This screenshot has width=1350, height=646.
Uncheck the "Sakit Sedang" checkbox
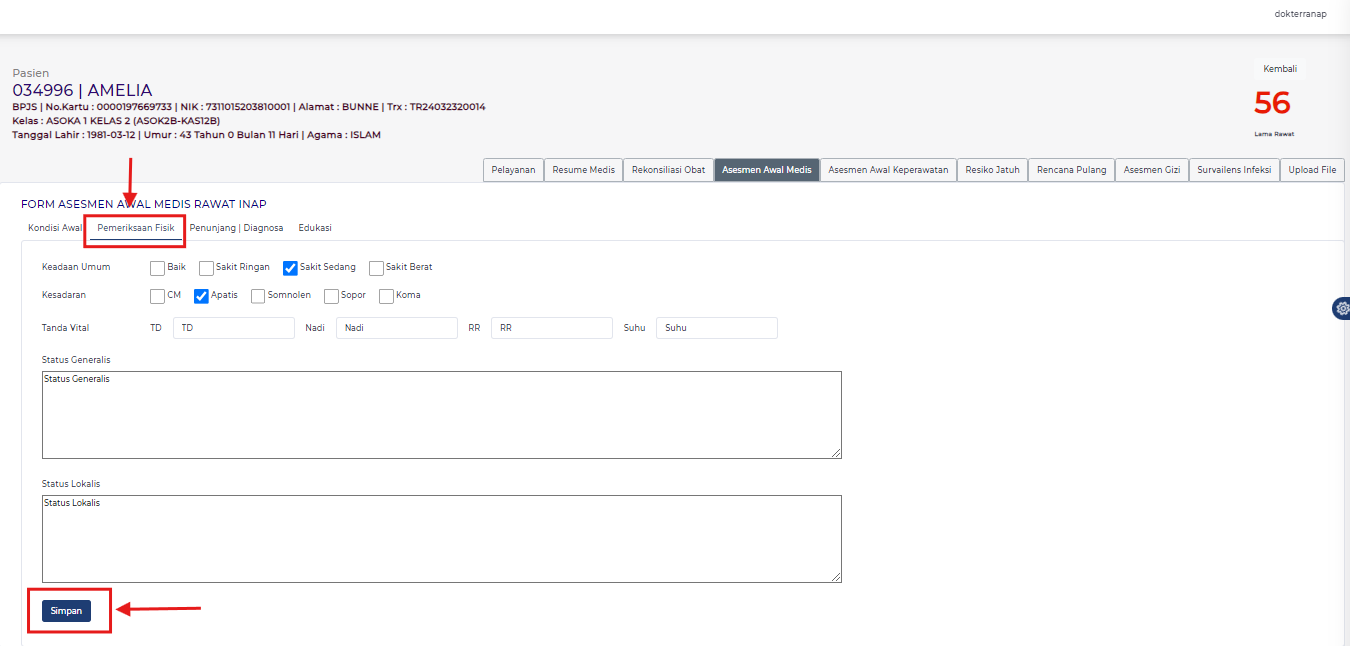pyautogui.click(x=290, y=267)
